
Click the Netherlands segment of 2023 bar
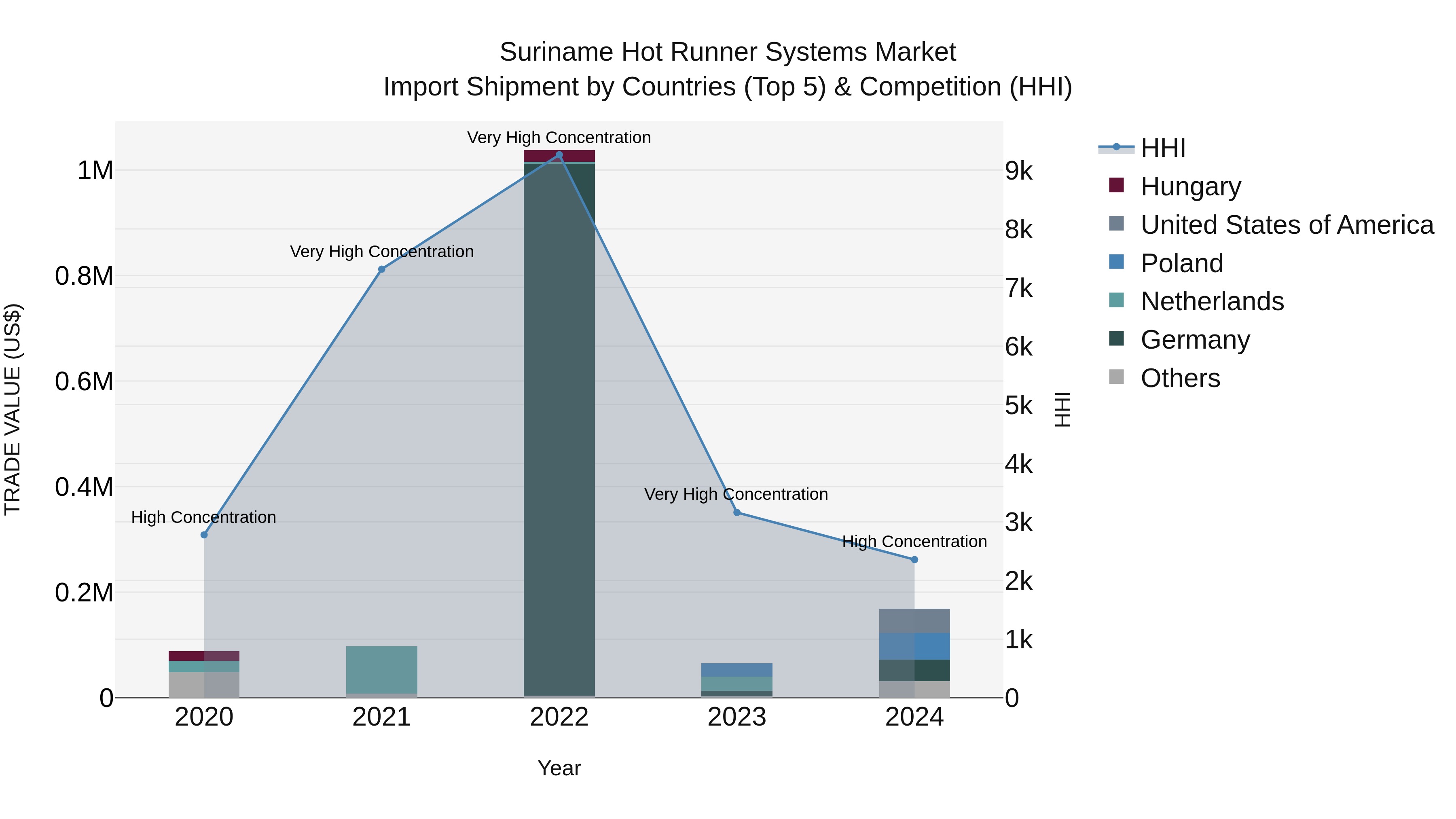coord(737,684)
